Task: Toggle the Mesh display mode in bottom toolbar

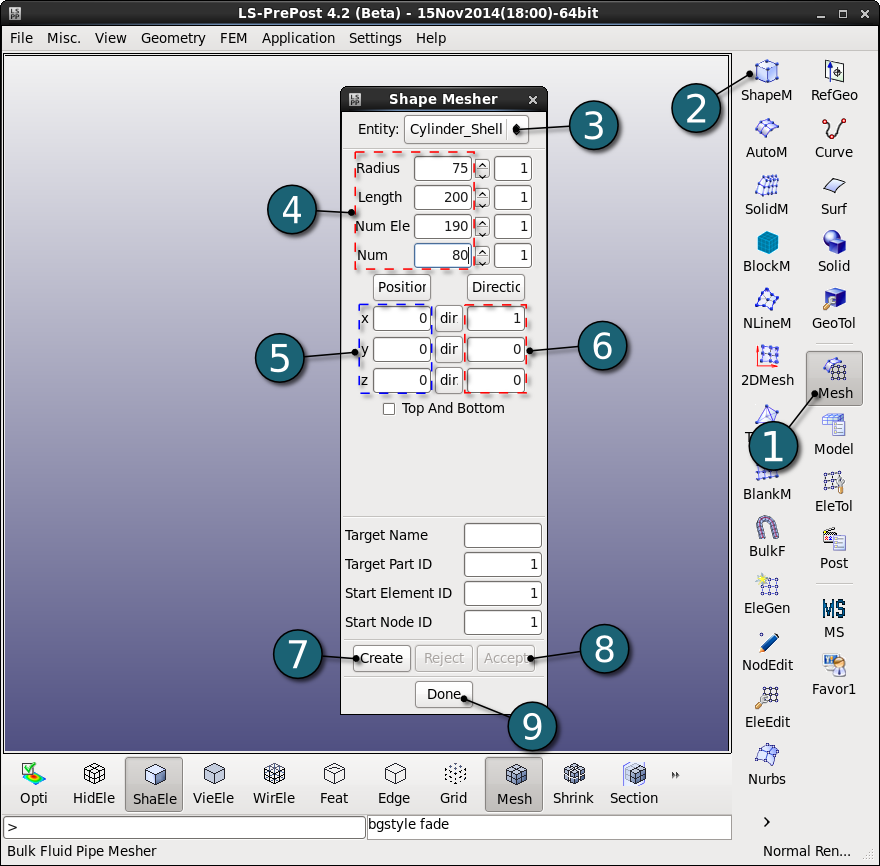Action: click(x=514, y=784)
